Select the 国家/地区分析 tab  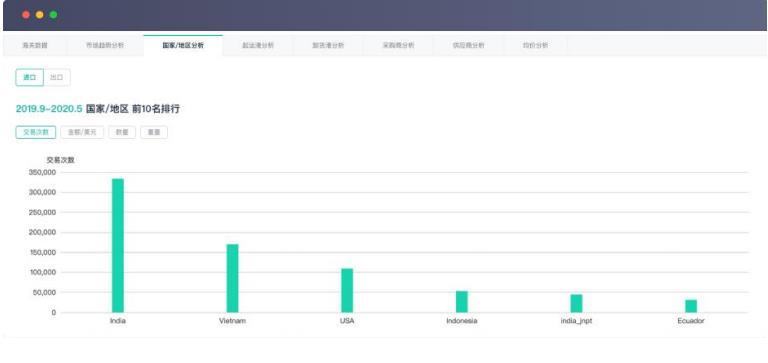[183, 46]
